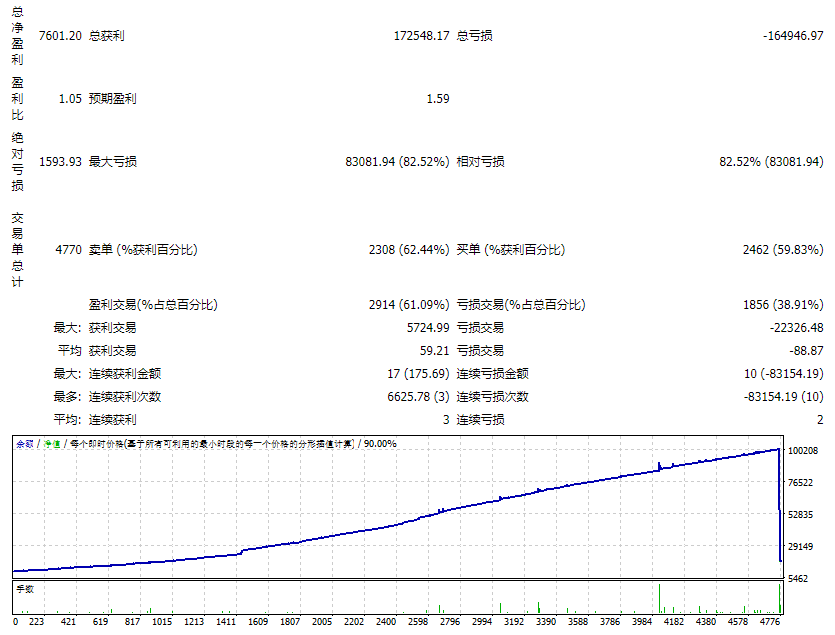835x635 pixels.
Task: Click the 手数 lots panel label
Action: click(x=25, y=589)
